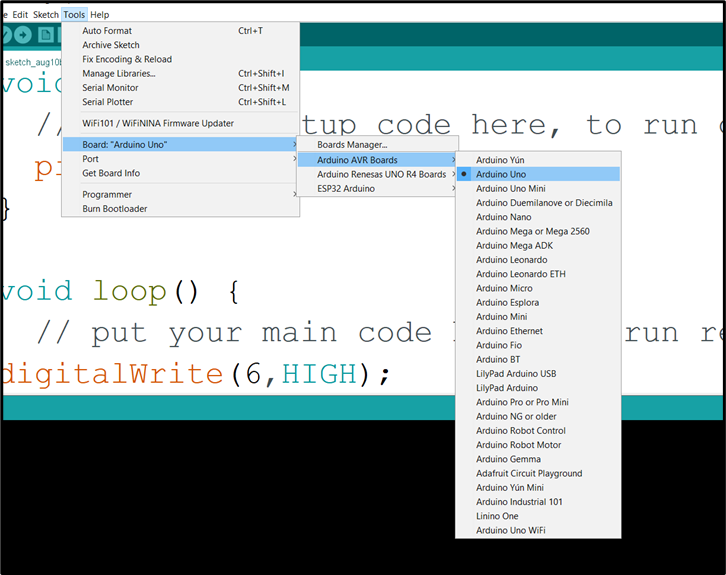Launch WiFi101 / WiFiNINA Firmware Updater
This screenshot has width=726, height=575.
tap(181, 123)
